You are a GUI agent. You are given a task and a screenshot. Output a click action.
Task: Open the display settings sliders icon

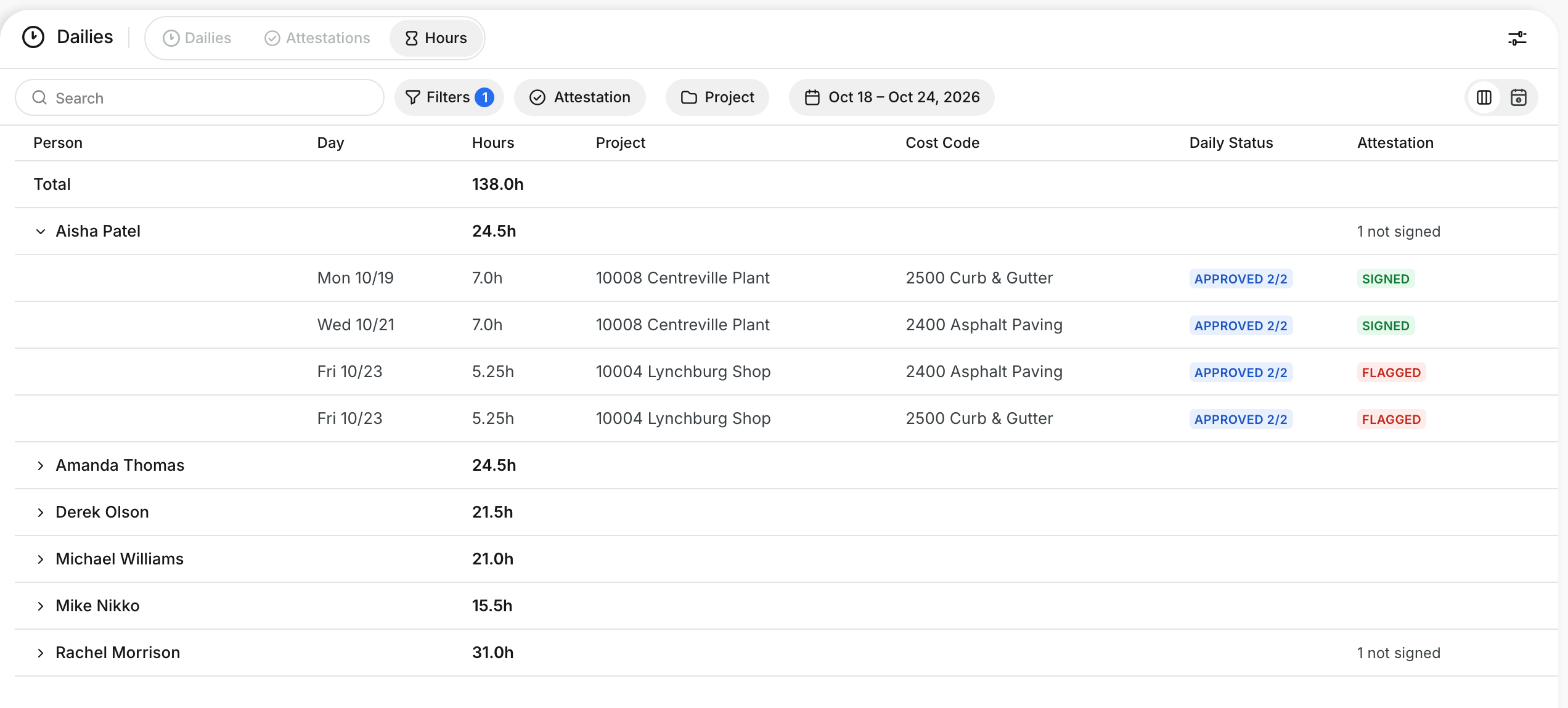pyautogui.click(x=1517, y=38)
